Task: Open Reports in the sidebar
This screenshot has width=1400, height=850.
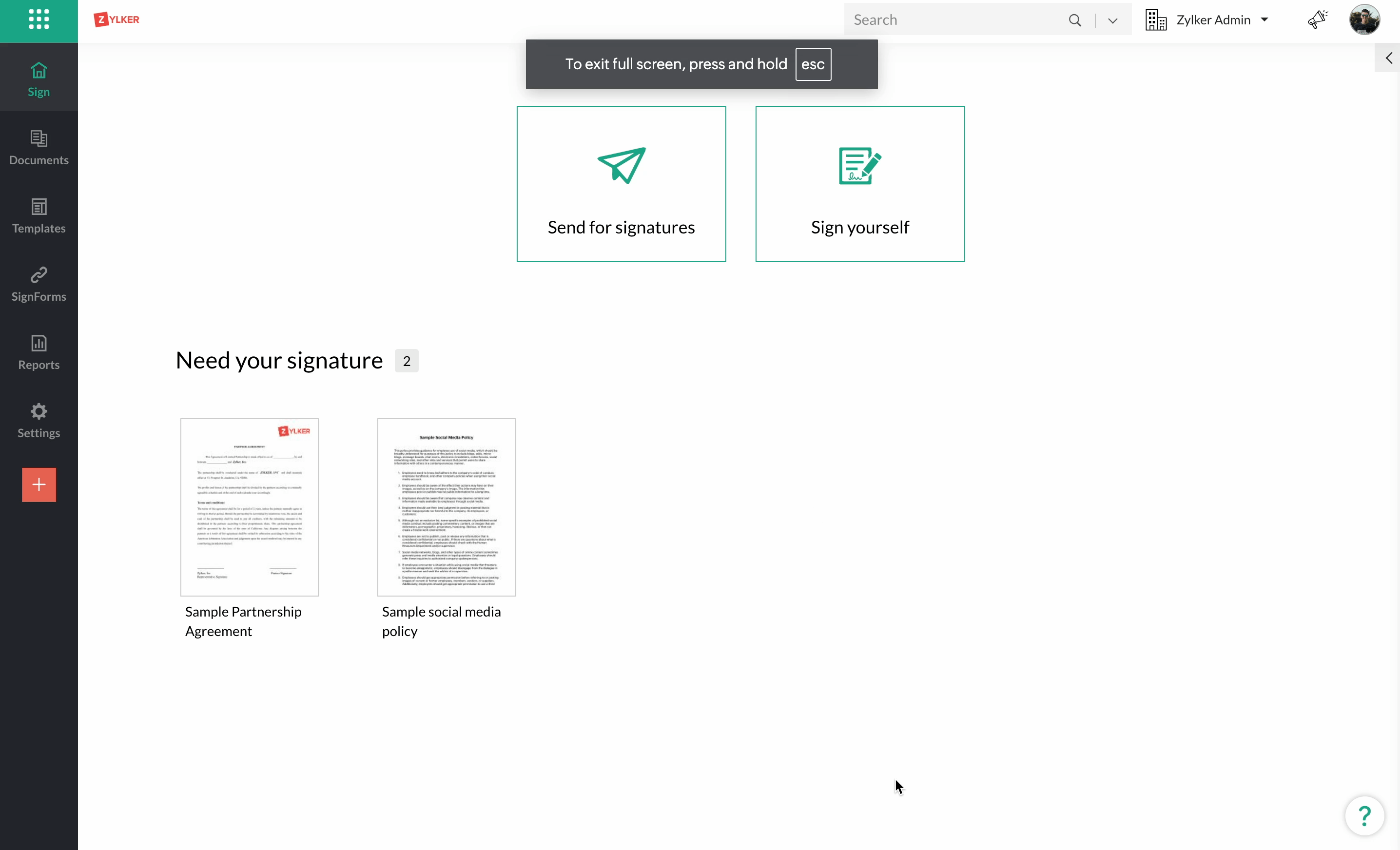Action: (x=39, y=352)
